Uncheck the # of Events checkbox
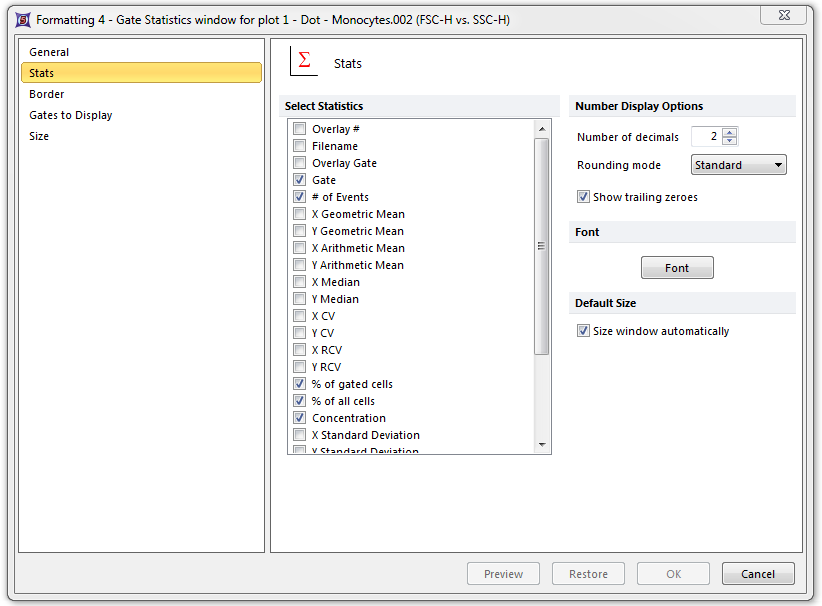 [x=299, y=197]
